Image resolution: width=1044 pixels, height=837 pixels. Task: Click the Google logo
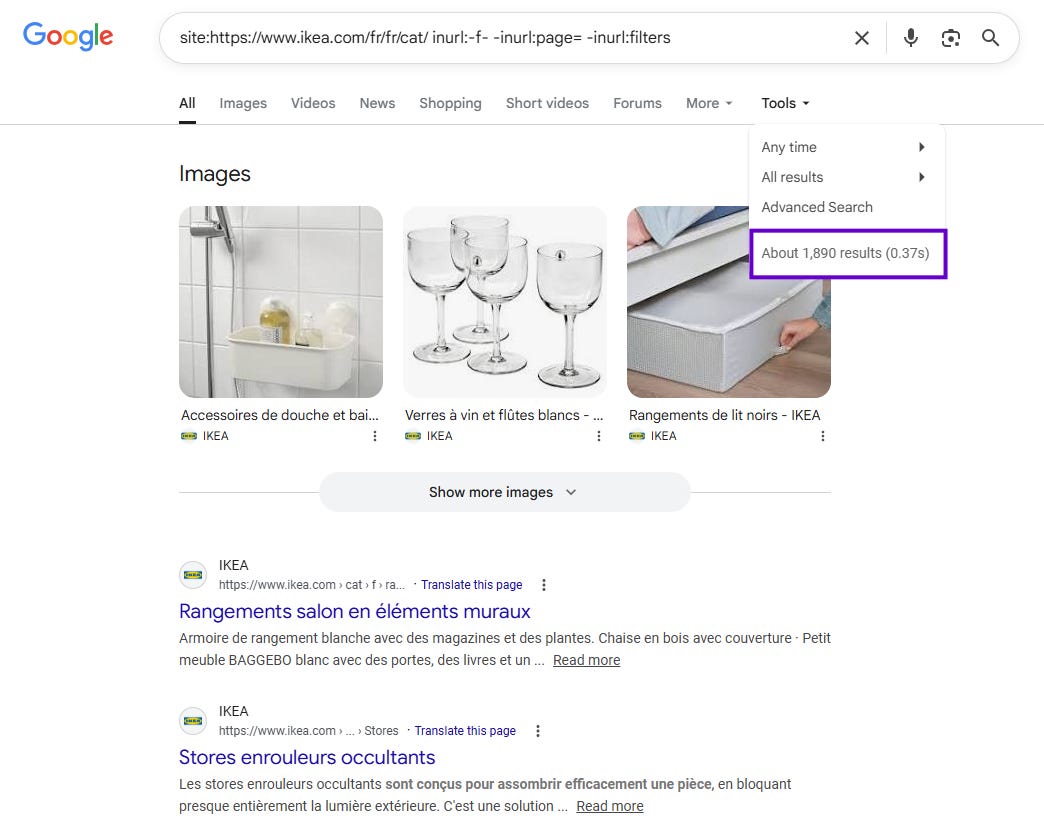coord(68,37)
